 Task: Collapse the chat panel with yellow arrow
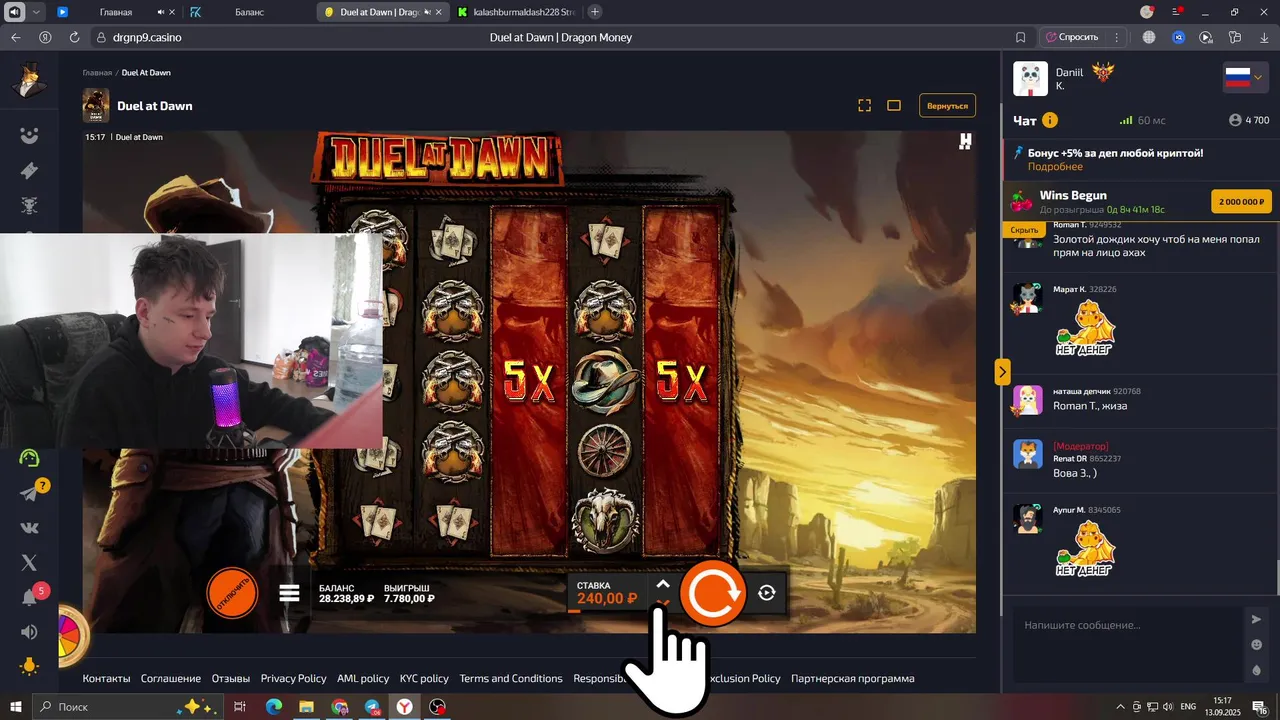pos(1002,371)
